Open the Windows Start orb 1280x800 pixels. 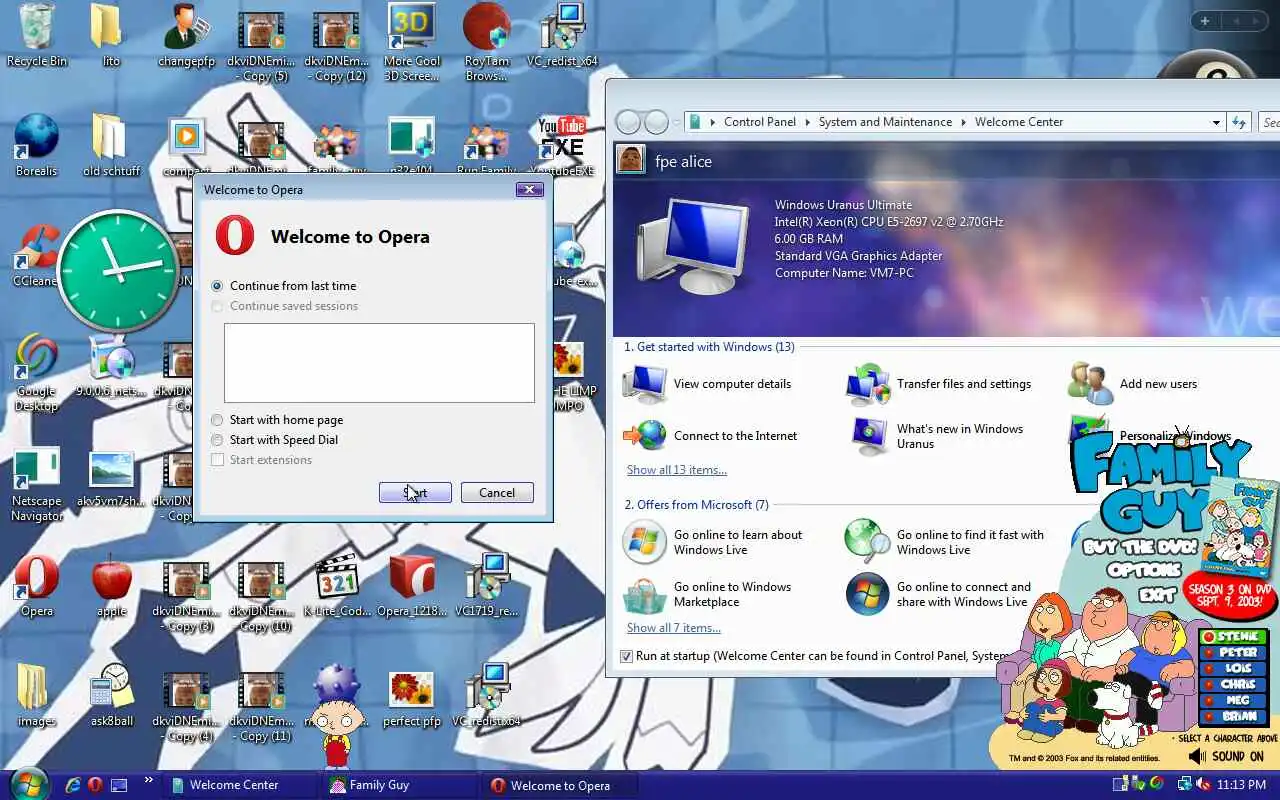[x=27, y=783]
